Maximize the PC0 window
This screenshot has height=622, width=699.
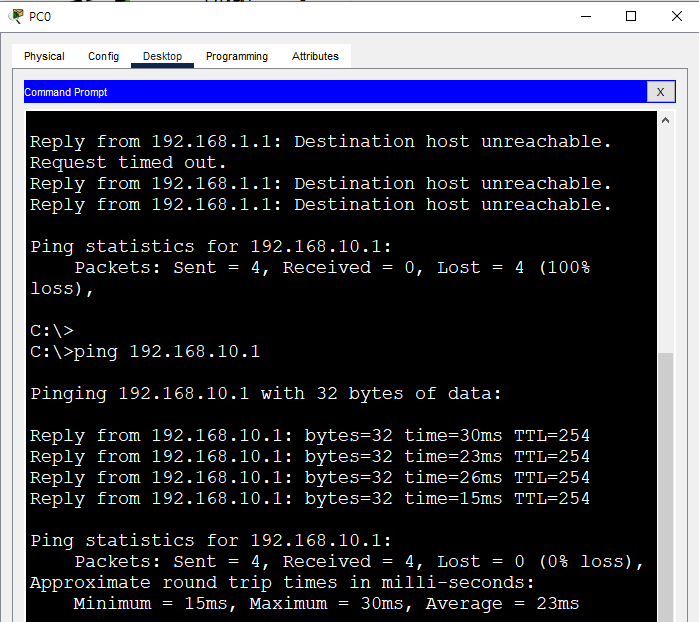tap(631, 16)
